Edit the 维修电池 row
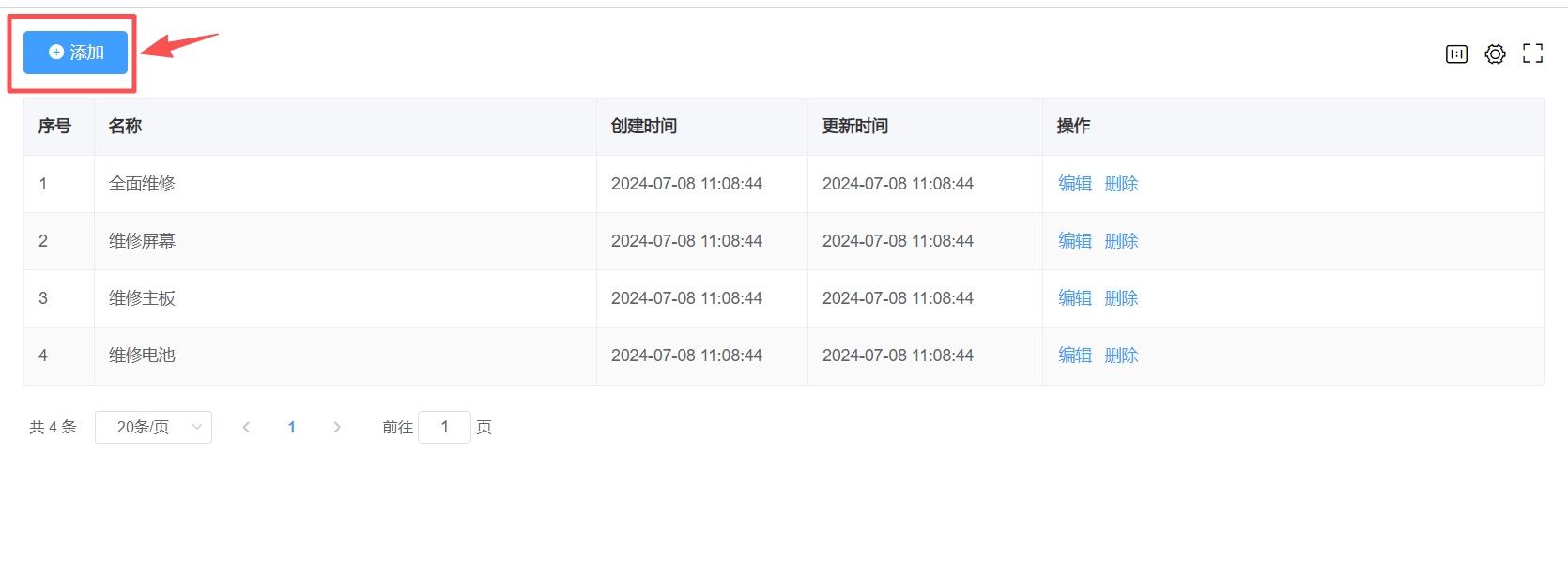The image size is (1568, 576). tap(1074, 356)
